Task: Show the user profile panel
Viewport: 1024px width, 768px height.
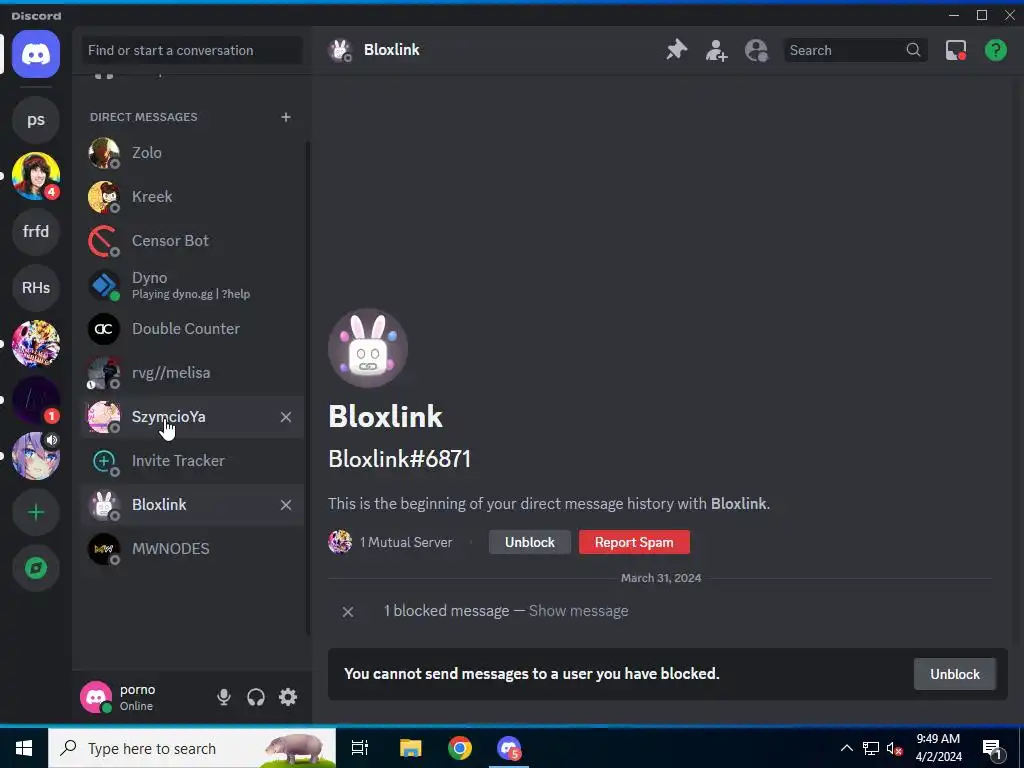Action: pos(756,50)
